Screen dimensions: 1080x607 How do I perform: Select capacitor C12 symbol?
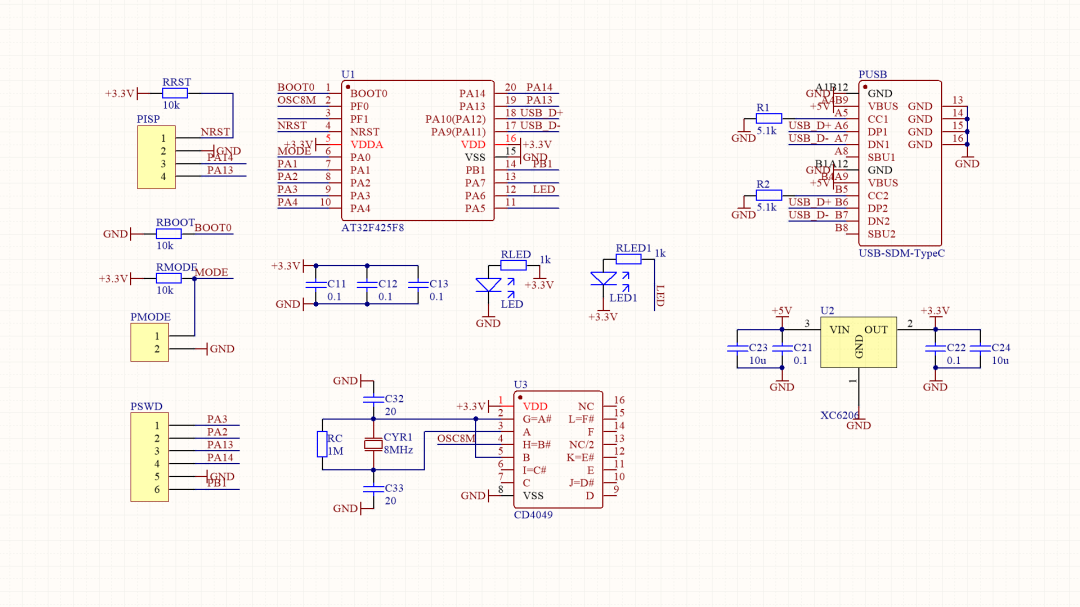point(367,285)
